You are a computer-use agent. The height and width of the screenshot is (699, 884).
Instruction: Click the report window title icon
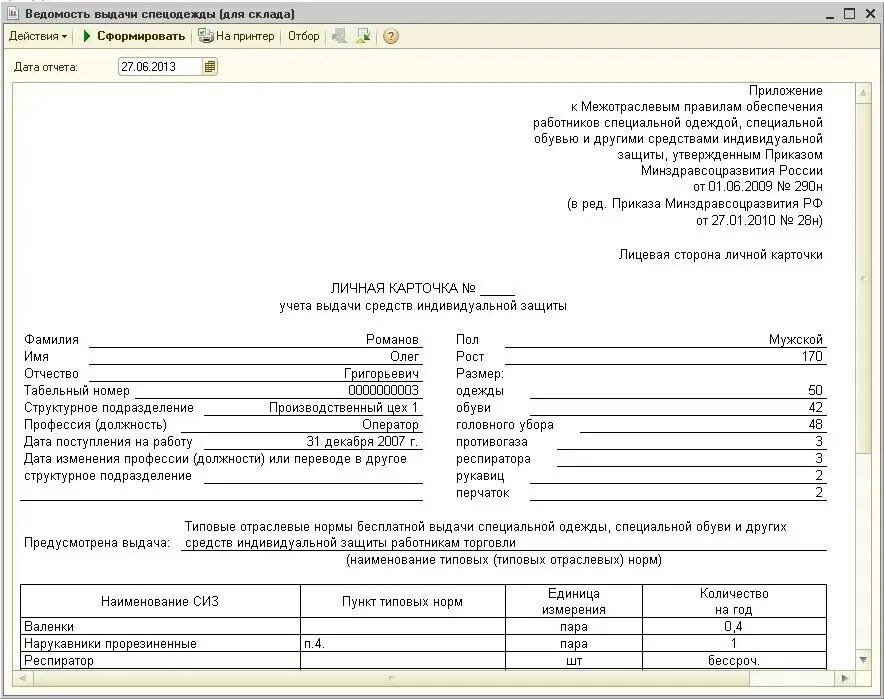click(14, 13)
